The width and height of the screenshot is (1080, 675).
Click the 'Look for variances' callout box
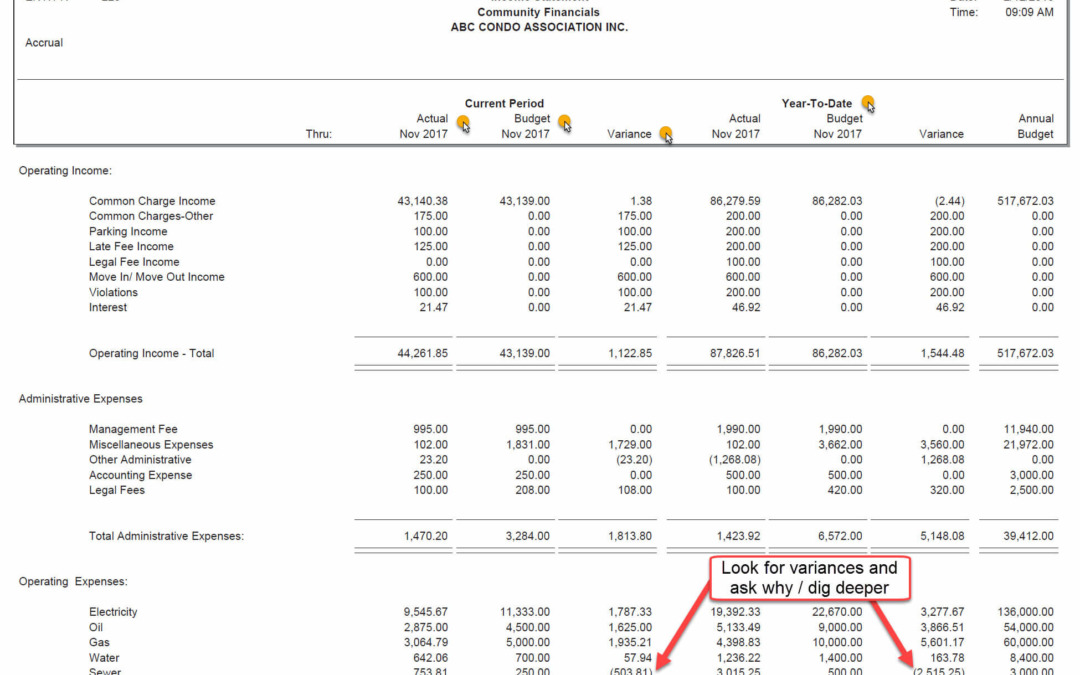click(809, 578)
